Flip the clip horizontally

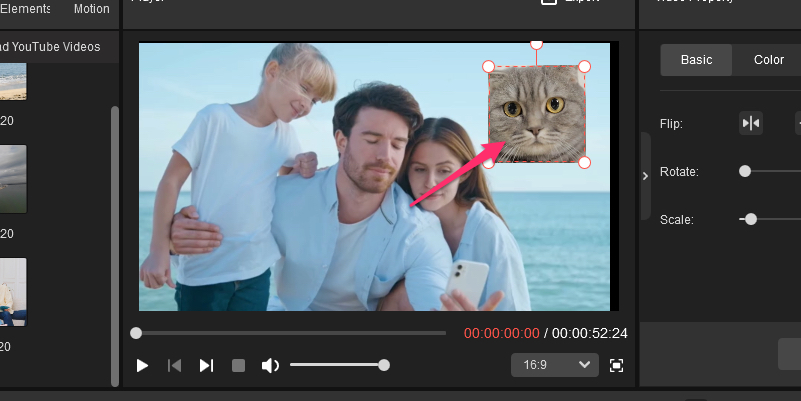click(750, 123)
